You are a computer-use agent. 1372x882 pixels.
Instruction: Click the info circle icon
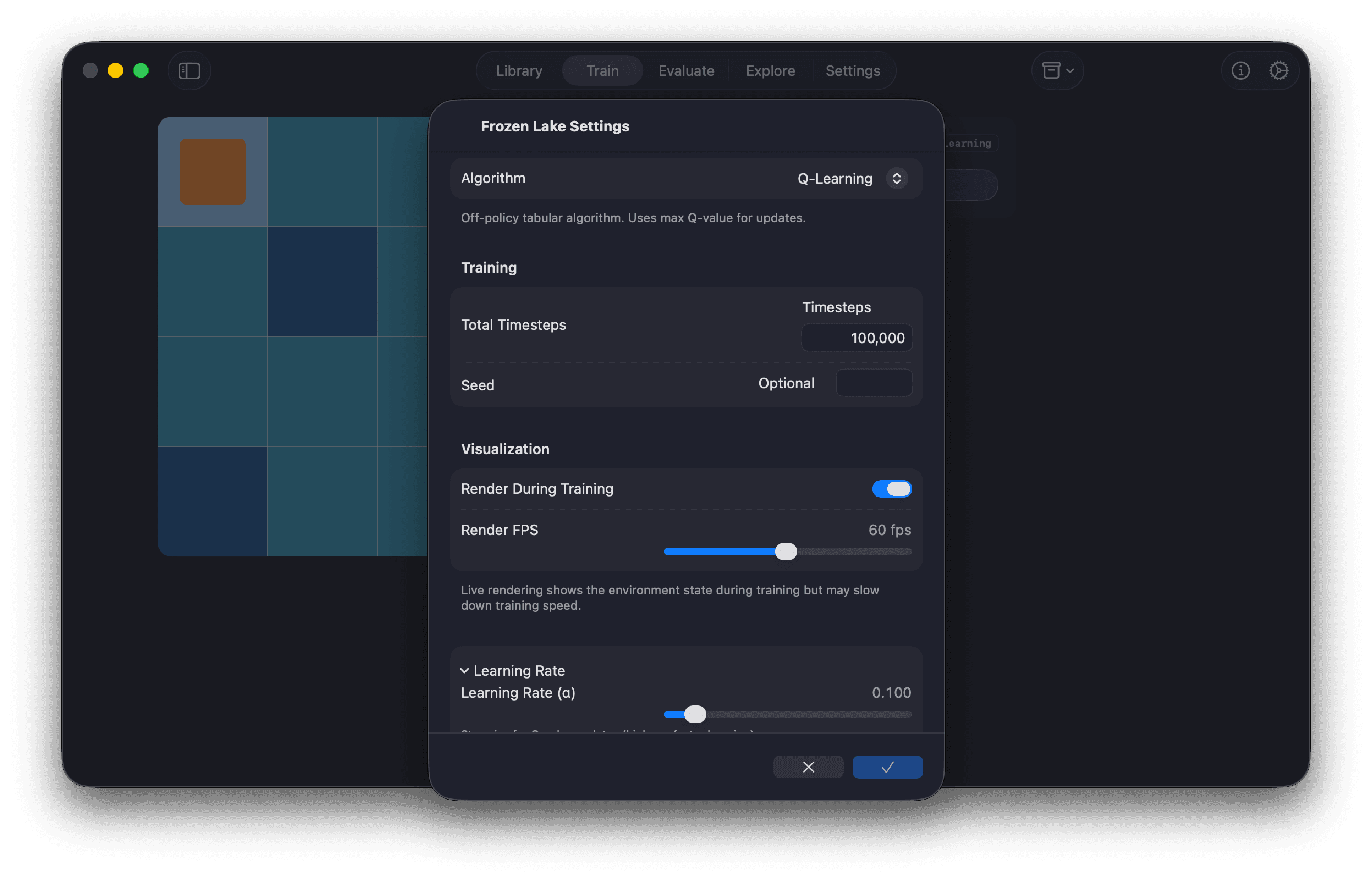click(x=1240, y=70)
